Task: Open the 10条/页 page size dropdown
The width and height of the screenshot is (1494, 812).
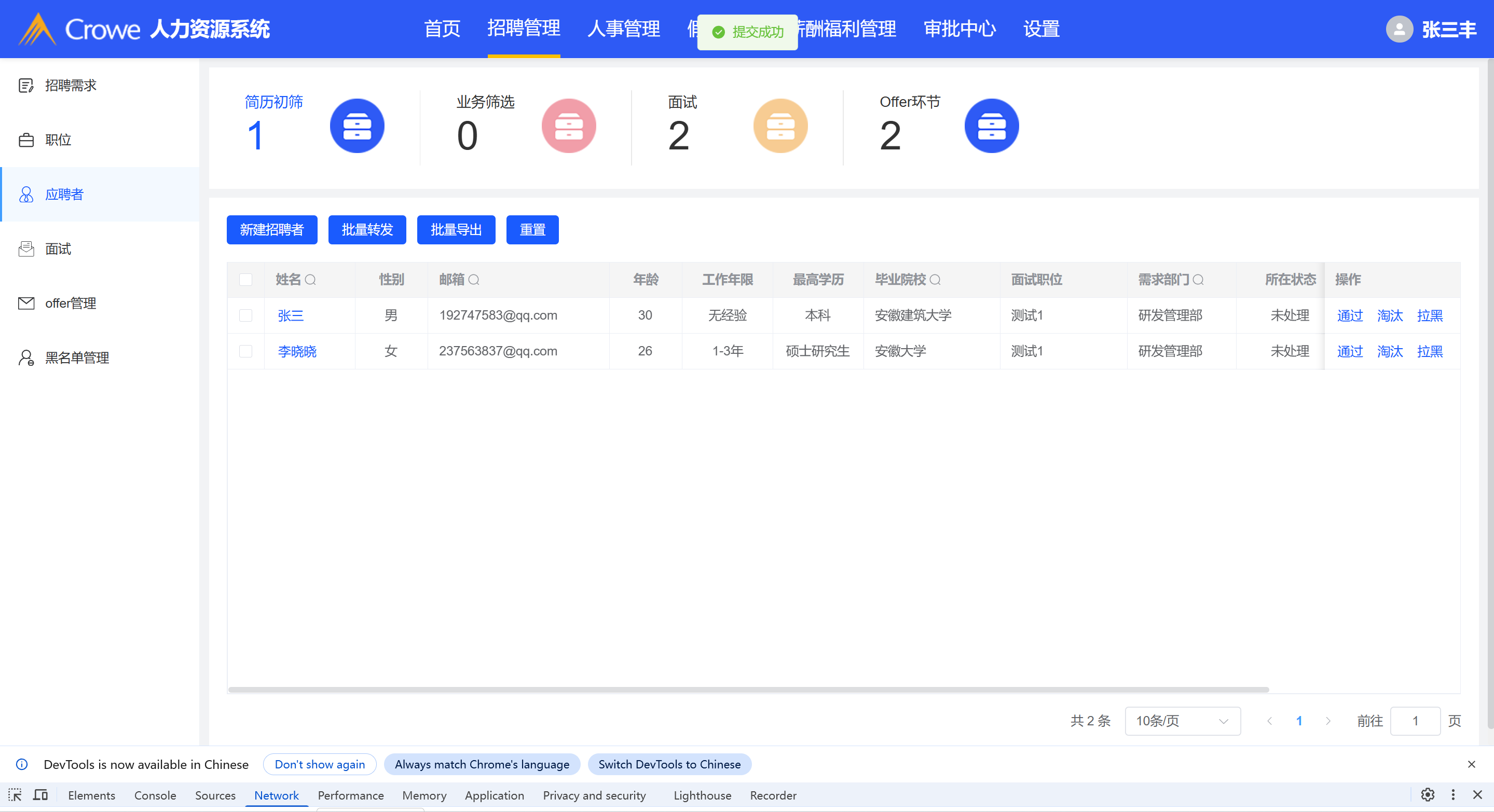Action: coord(1182,721)
